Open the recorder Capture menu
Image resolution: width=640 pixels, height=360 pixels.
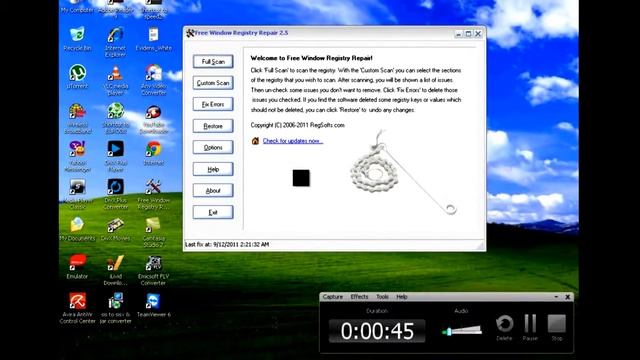[333, 297]
